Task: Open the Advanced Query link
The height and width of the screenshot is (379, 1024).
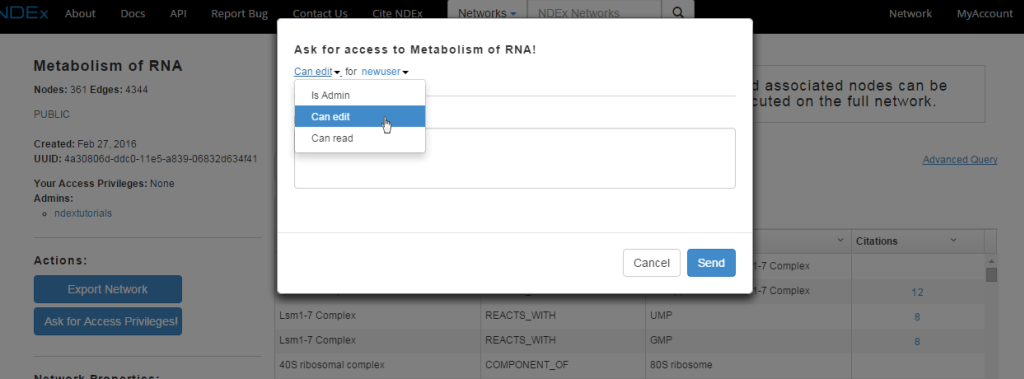Action: tap(959, 159)
